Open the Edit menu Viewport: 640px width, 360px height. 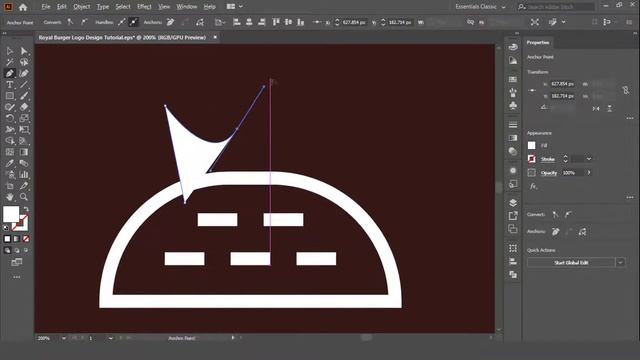(62, 7)
